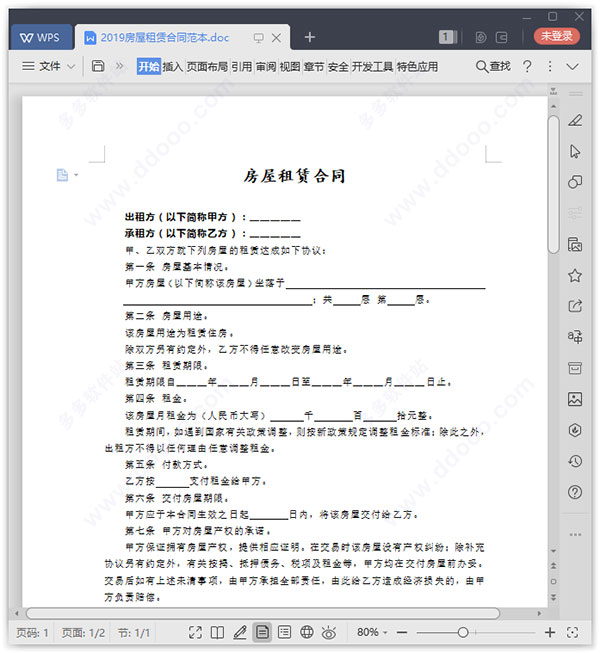The width and height of the screenshot is (600, 653).
Task: Open the skin/appearance icon in title bar
Action: (x=480, y=37)
